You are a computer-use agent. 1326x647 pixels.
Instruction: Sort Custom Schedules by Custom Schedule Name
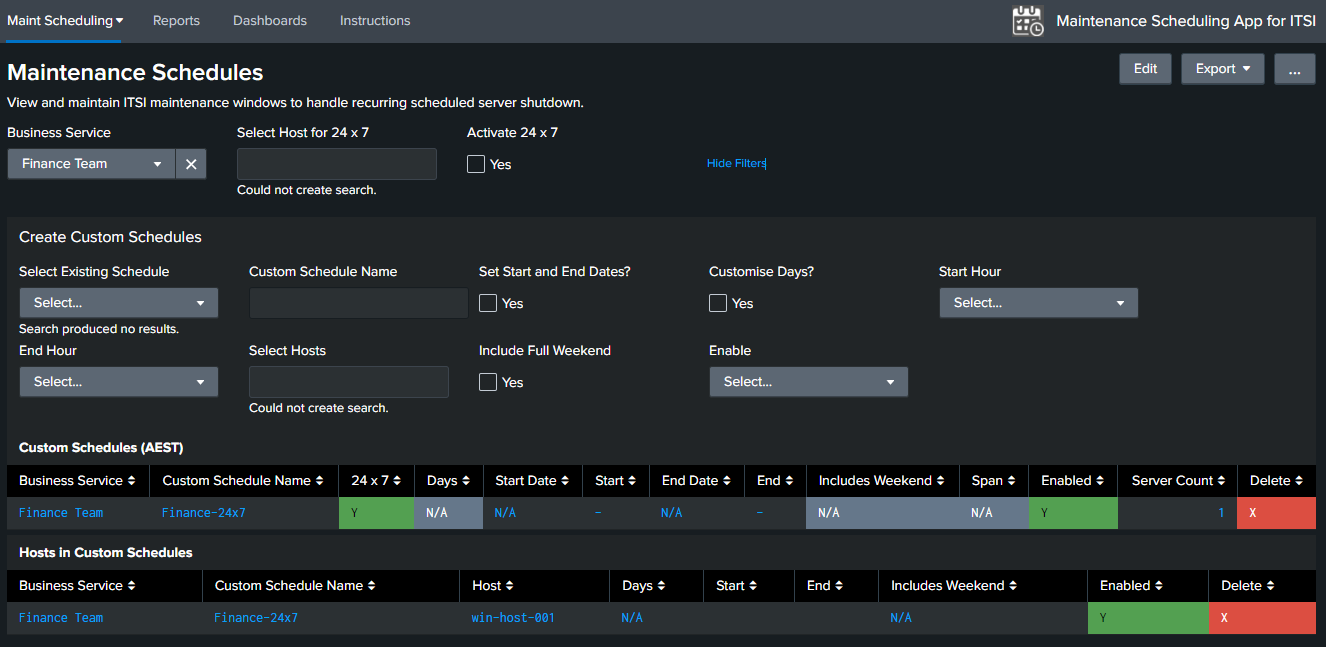pyautogui.click(x=243, y=480)
